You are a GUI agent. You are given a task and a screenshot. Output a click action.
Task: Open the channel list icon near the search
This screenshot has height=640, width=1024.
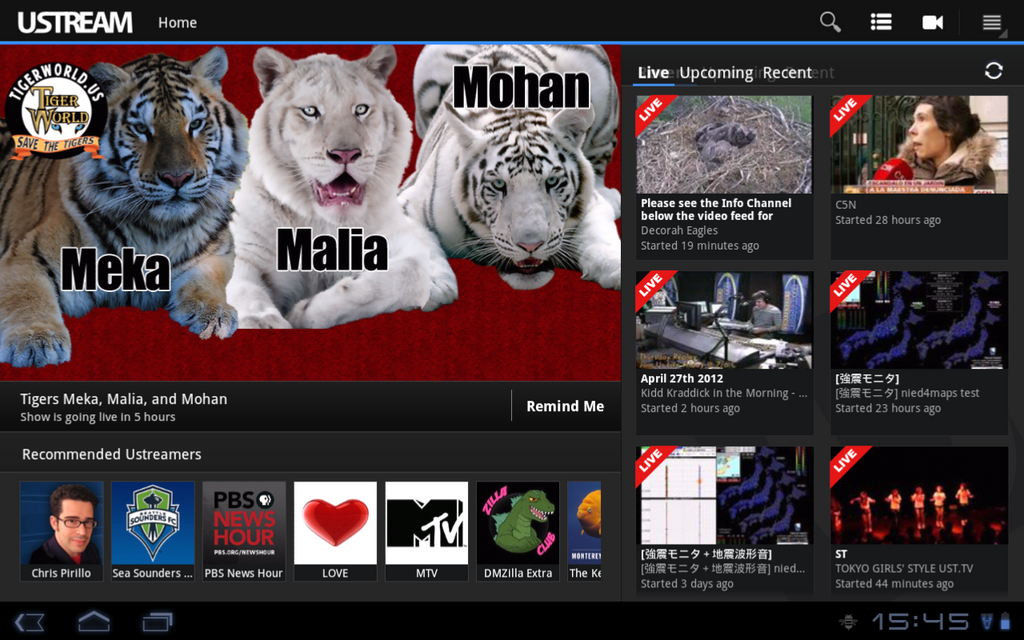click(881, 21)
